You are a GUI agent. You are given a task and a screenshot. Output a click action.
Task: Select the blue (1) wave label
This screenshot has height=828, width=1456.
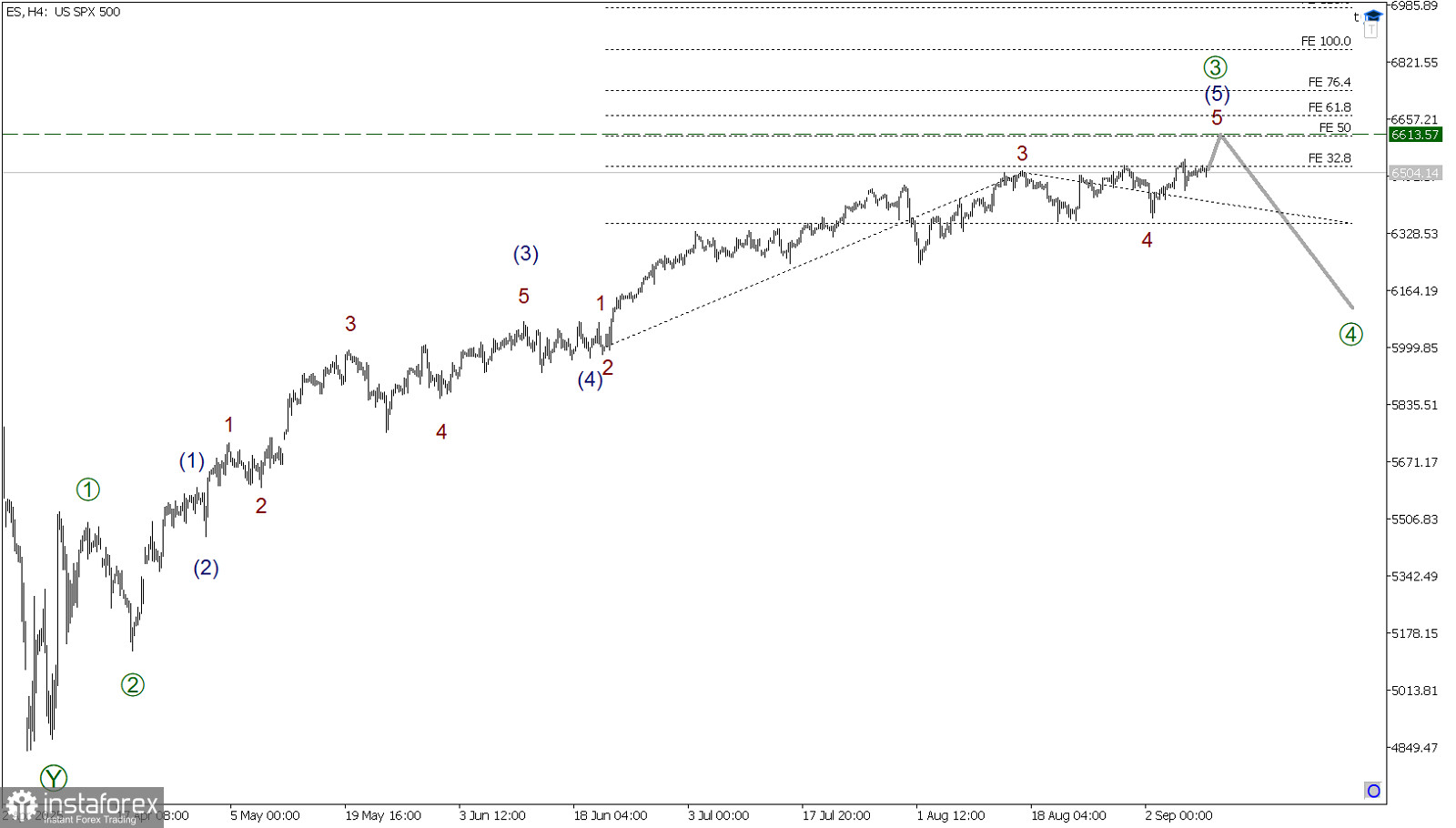191,461
